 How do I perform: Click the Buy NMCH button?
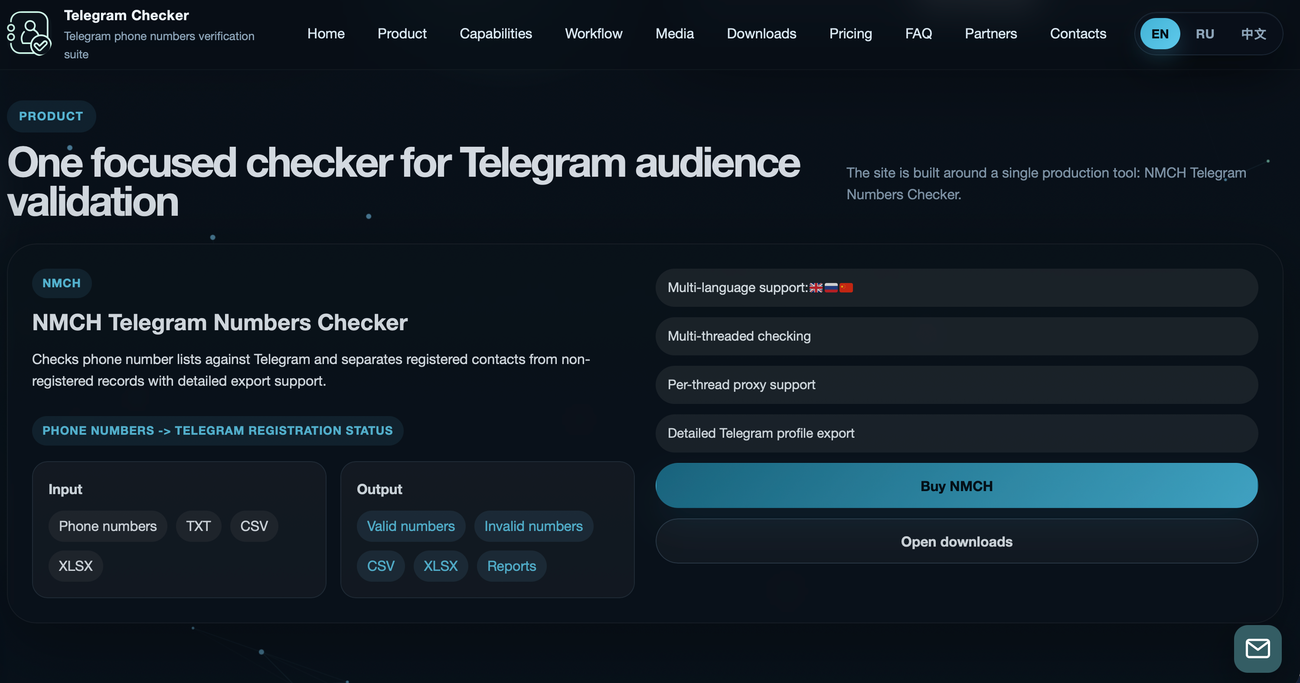(957, 486)
